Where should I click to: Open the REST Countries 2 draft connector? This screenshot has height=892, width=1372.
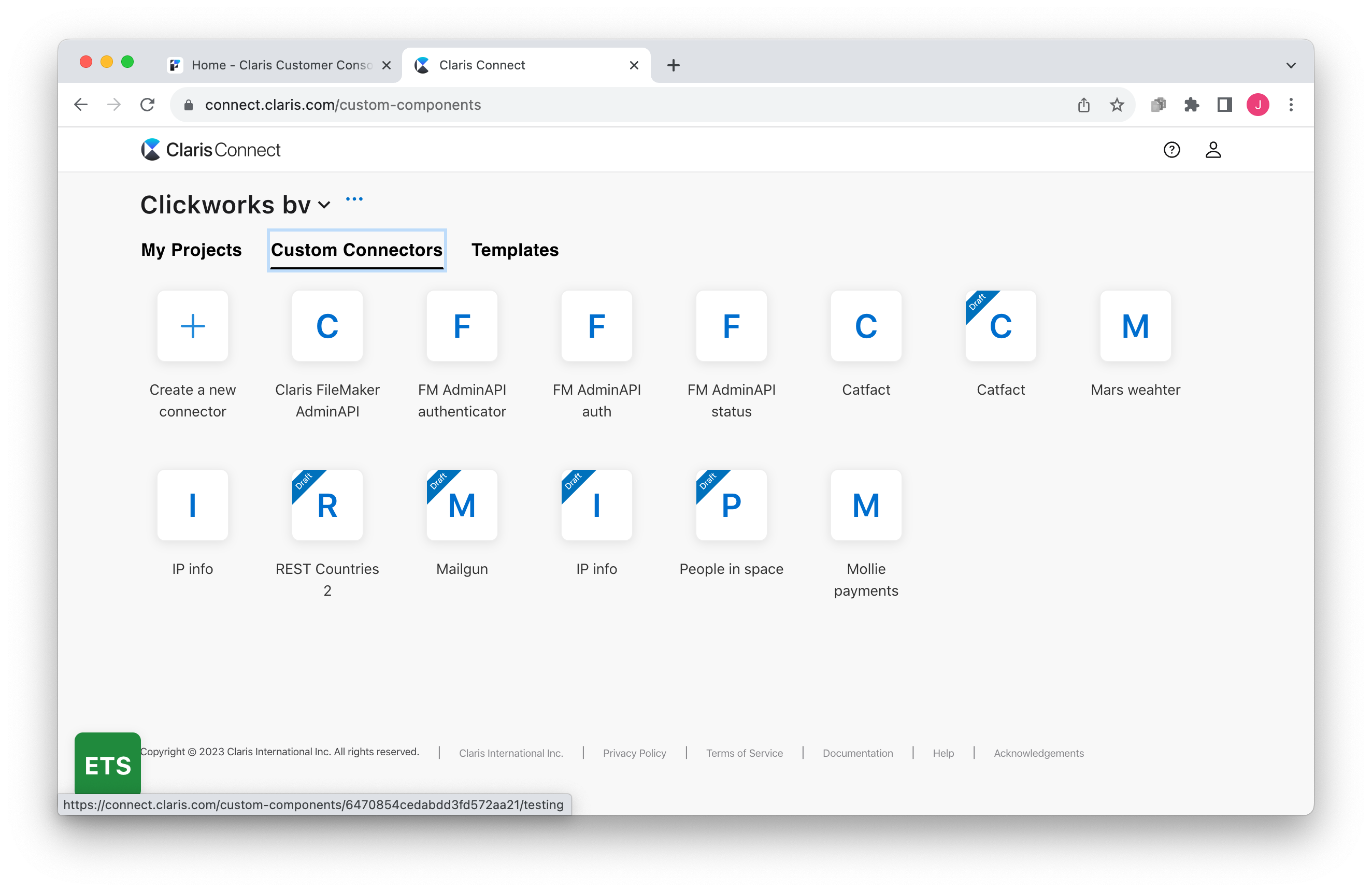[327, 505]
